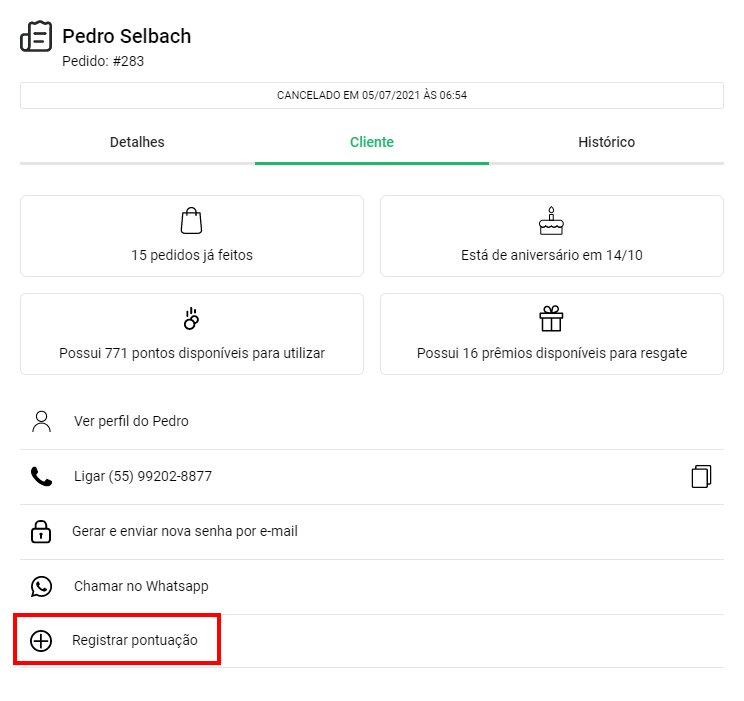
Task: Click the order clipboard icon beside Pedro Selbach
Action: (36, 36)
